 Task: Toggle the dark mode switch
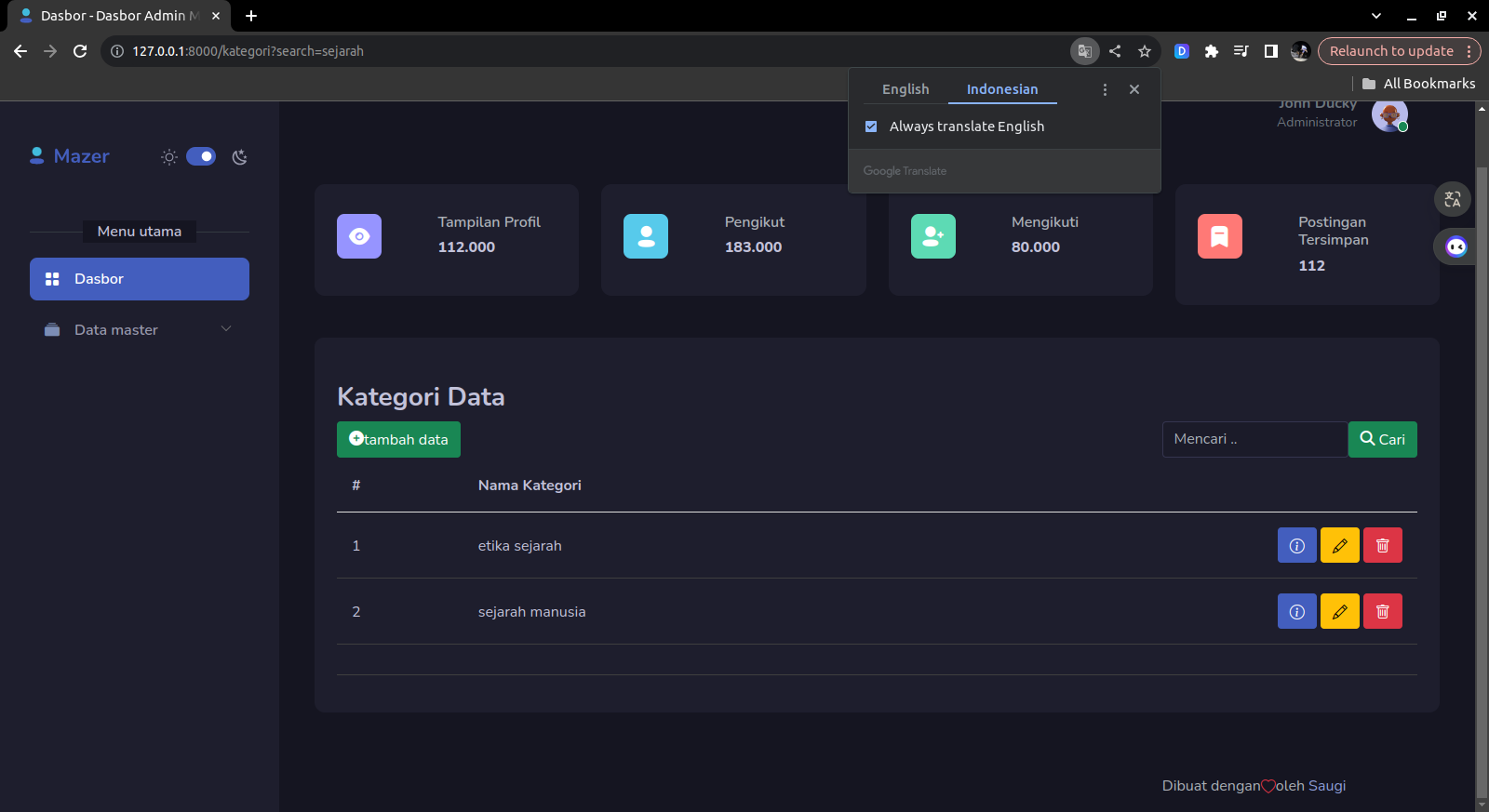tap(201, 156)
